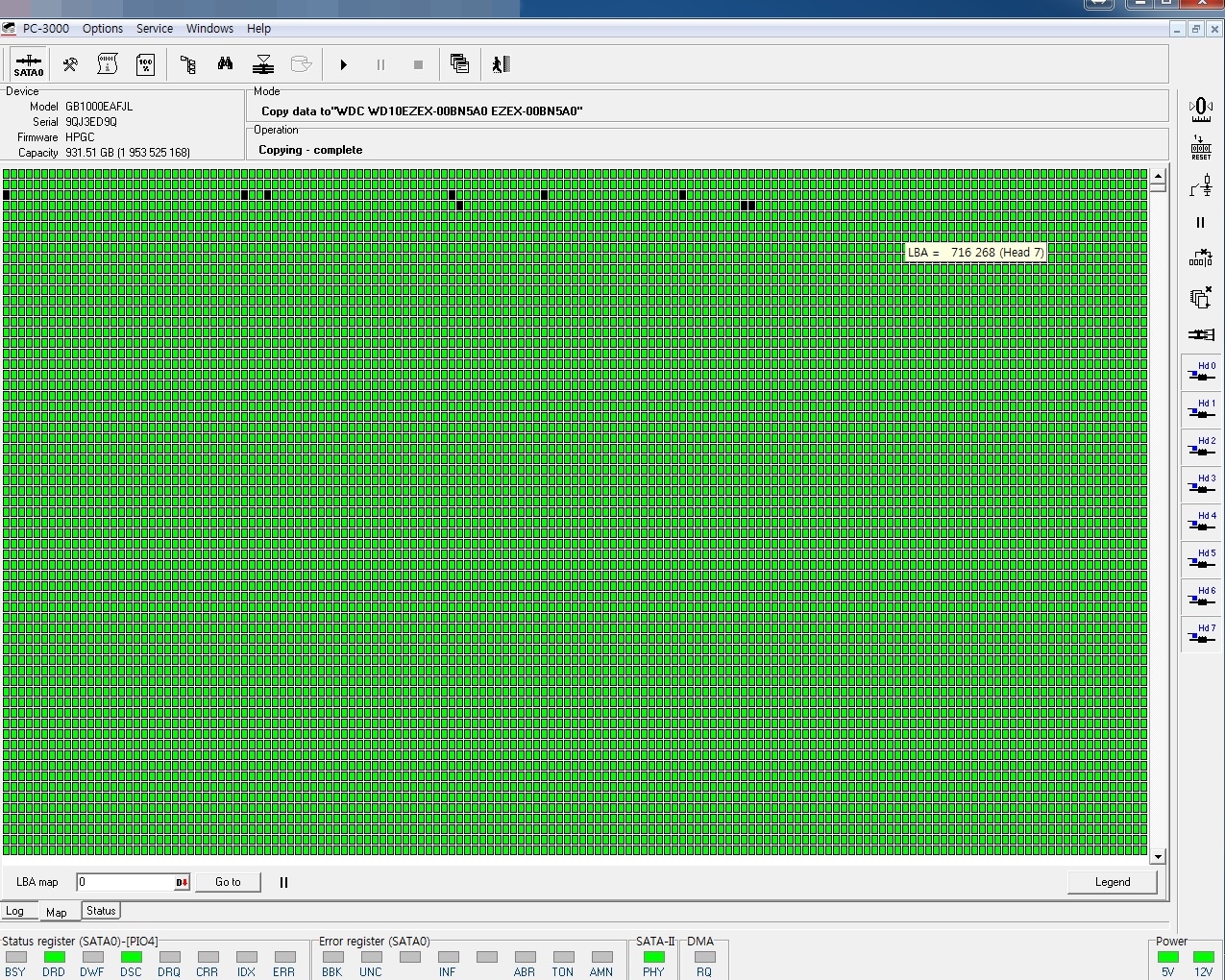Open the PC-3000 menu
This screenshot has width=1225, height=980.
46,28
